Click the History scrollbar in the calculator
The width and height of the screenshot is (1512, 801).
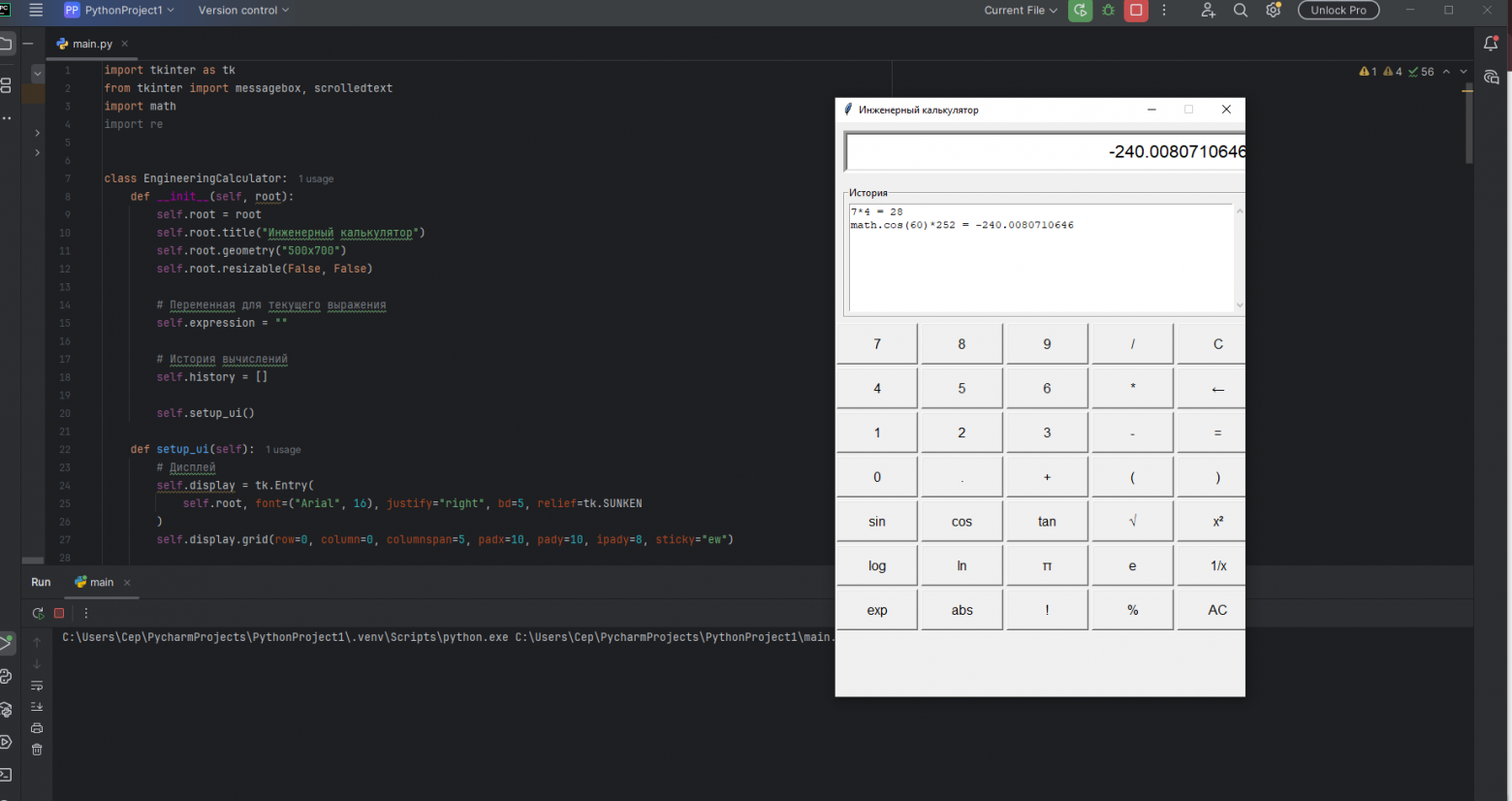pos(1239,258)
